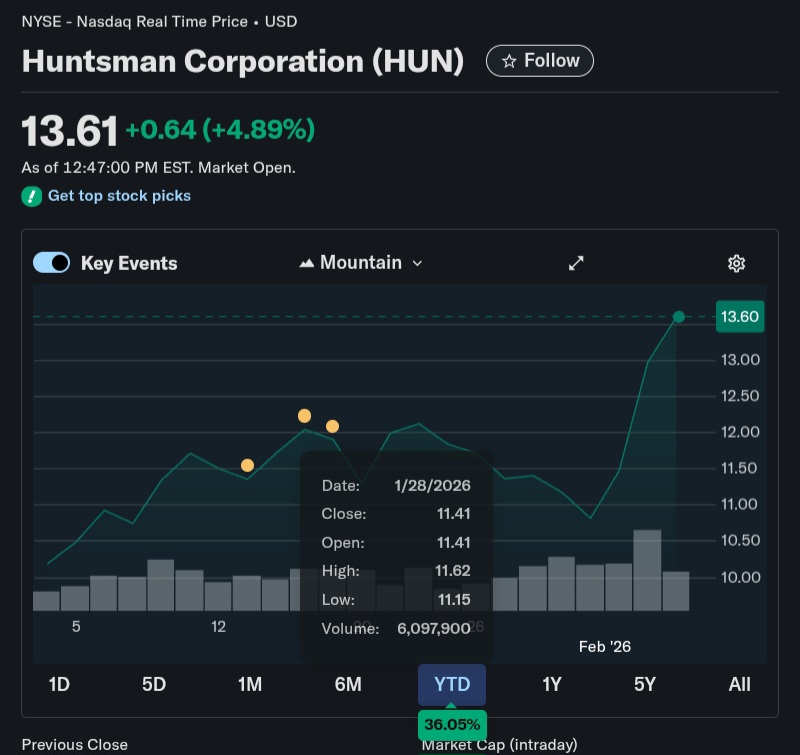The width and height of the screenshot is (800, 755).
Task: Click the green stock picks badge icon
Action: coord(32,196)
